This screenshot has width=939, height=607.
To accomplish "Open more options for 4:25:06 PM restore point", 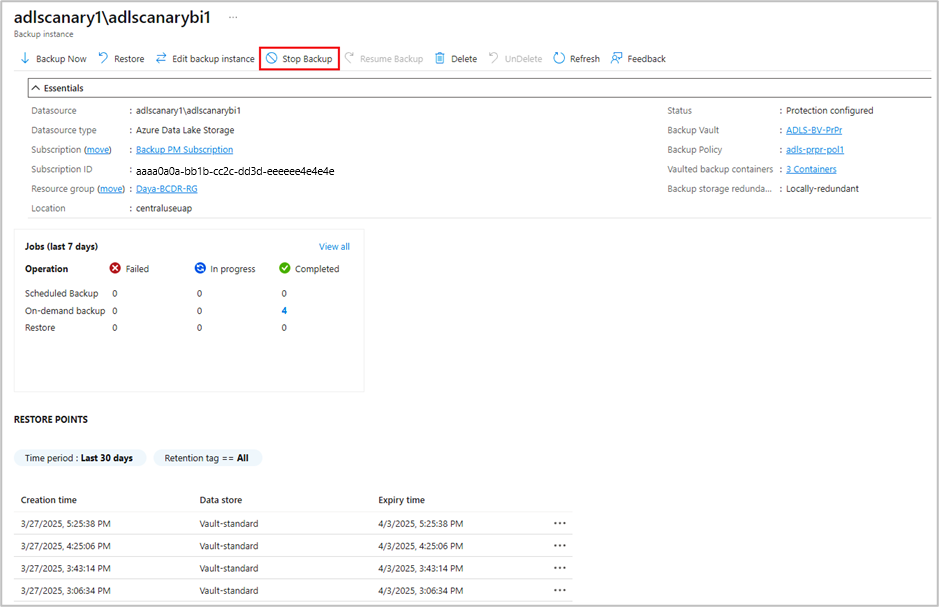I will click(560, 545).
